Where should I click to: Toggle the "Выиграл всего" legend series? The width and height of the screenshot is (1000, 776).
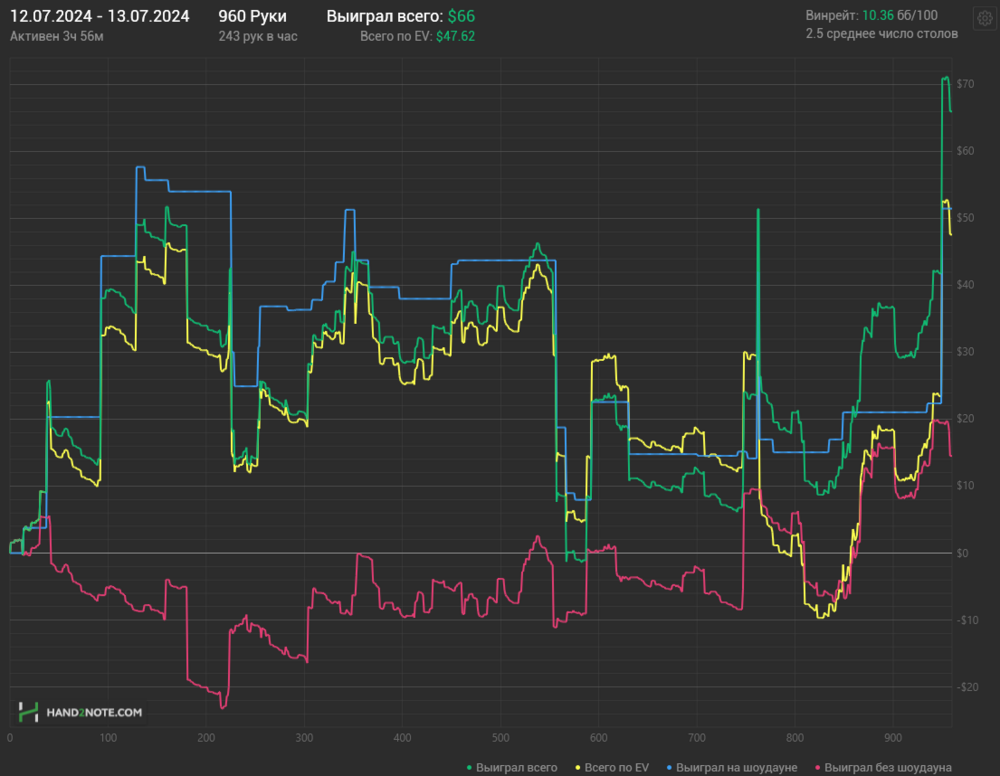point(512,768)
